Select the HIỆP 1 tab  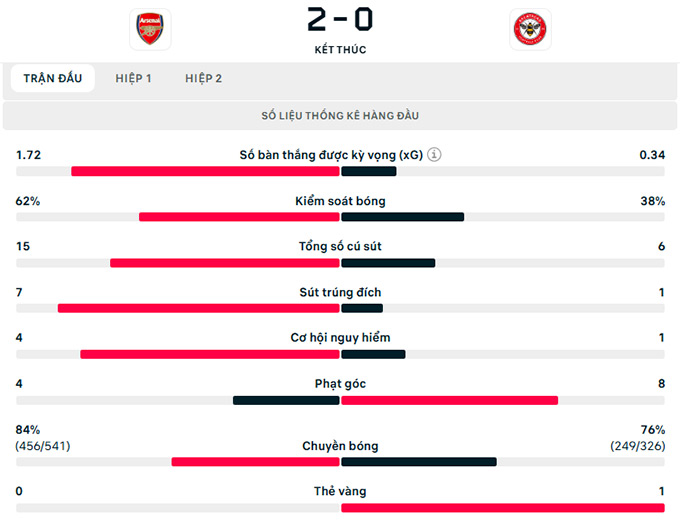coord(133,78)
